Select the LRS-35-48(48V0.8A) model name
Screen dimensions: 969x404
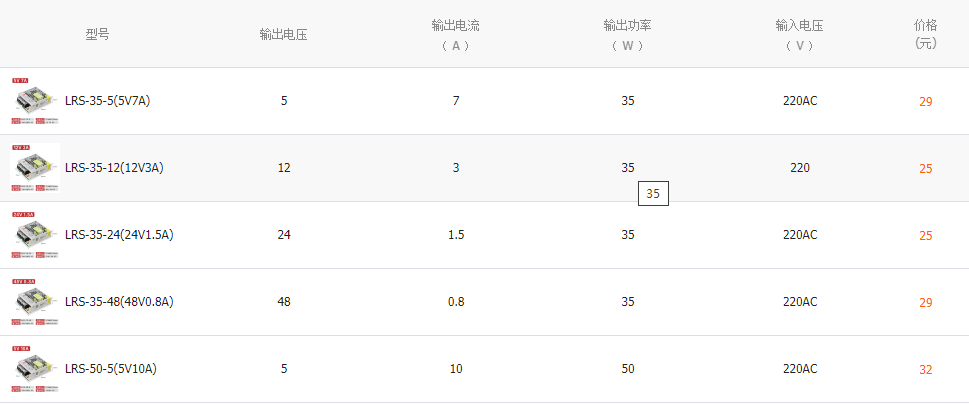[x=119, y=302]
